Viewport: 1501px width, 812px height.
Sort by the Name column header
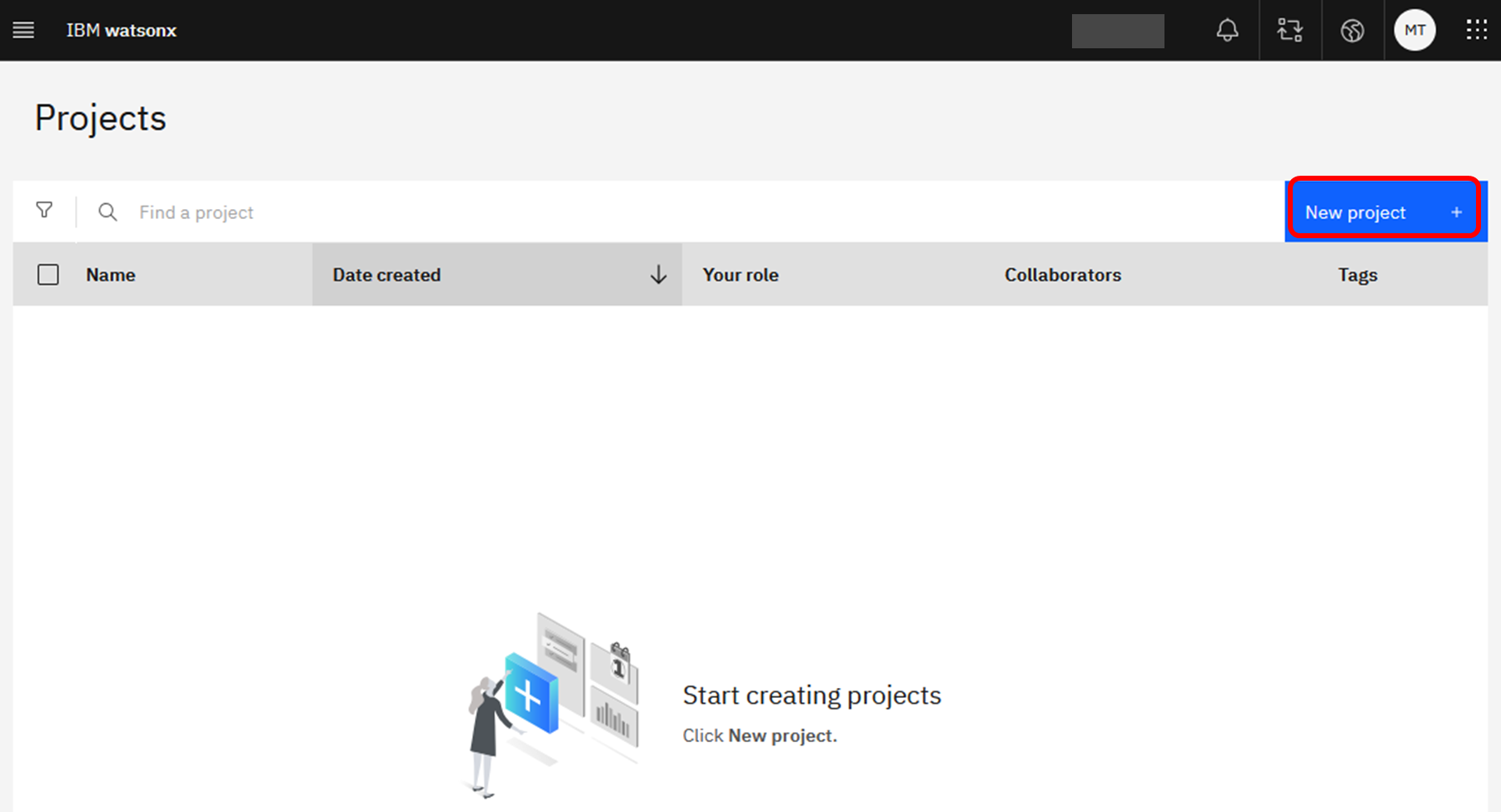point(111,275)
